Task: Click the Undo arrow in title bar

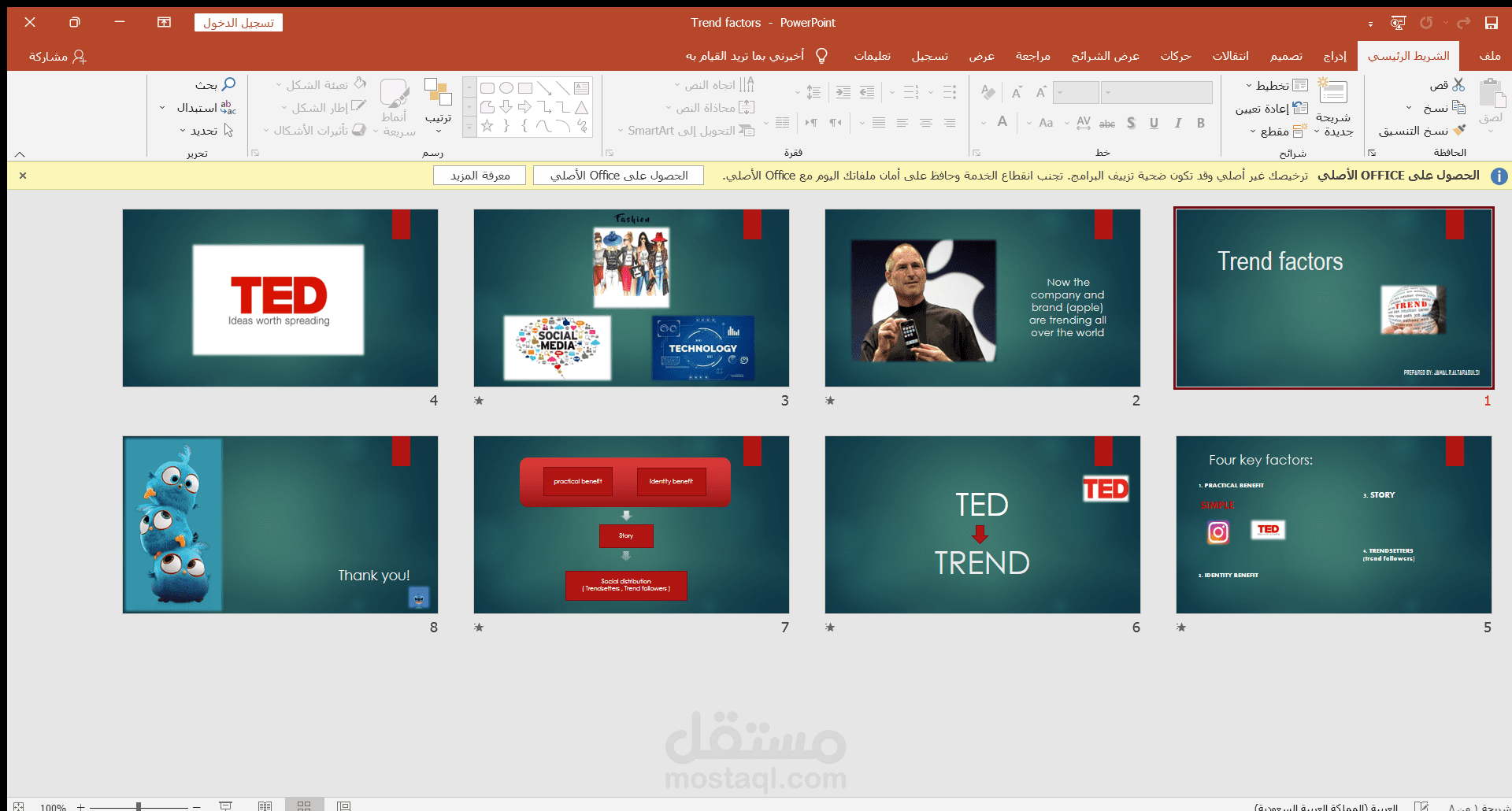Action: 1464,23
